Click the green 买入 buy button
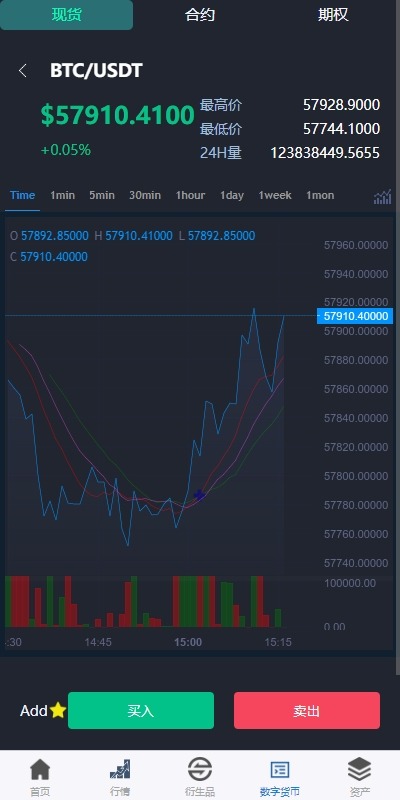 tap(141, 710)
